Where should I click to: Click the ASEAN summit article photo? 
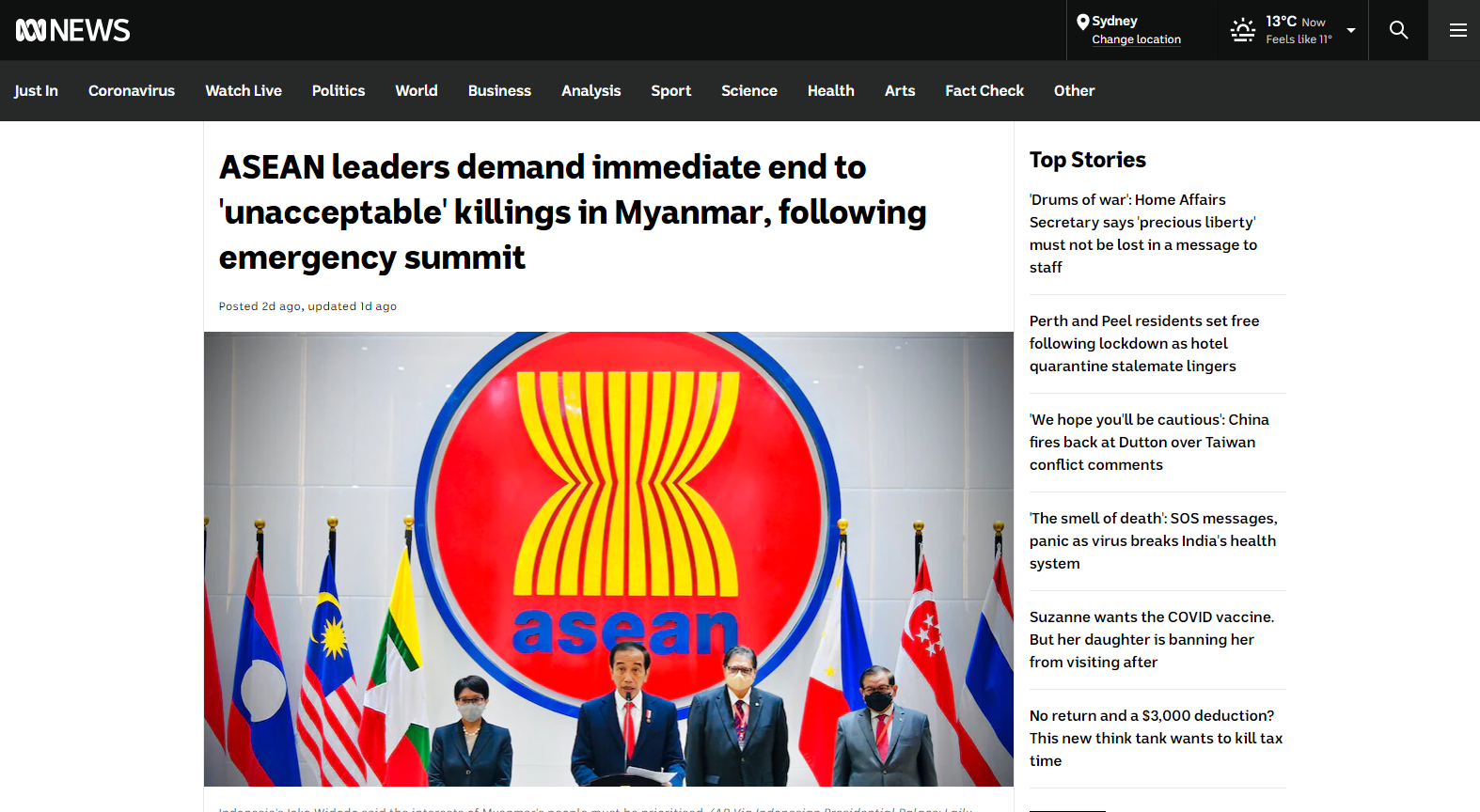608,559
